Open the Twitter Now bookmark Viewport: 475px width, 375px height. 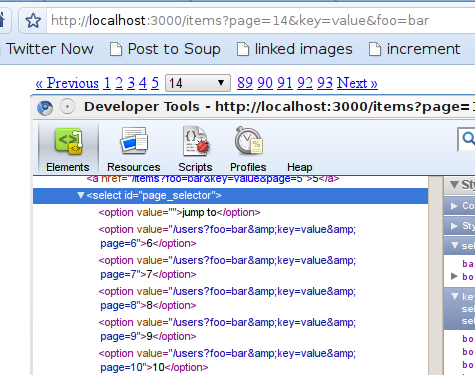50,49
